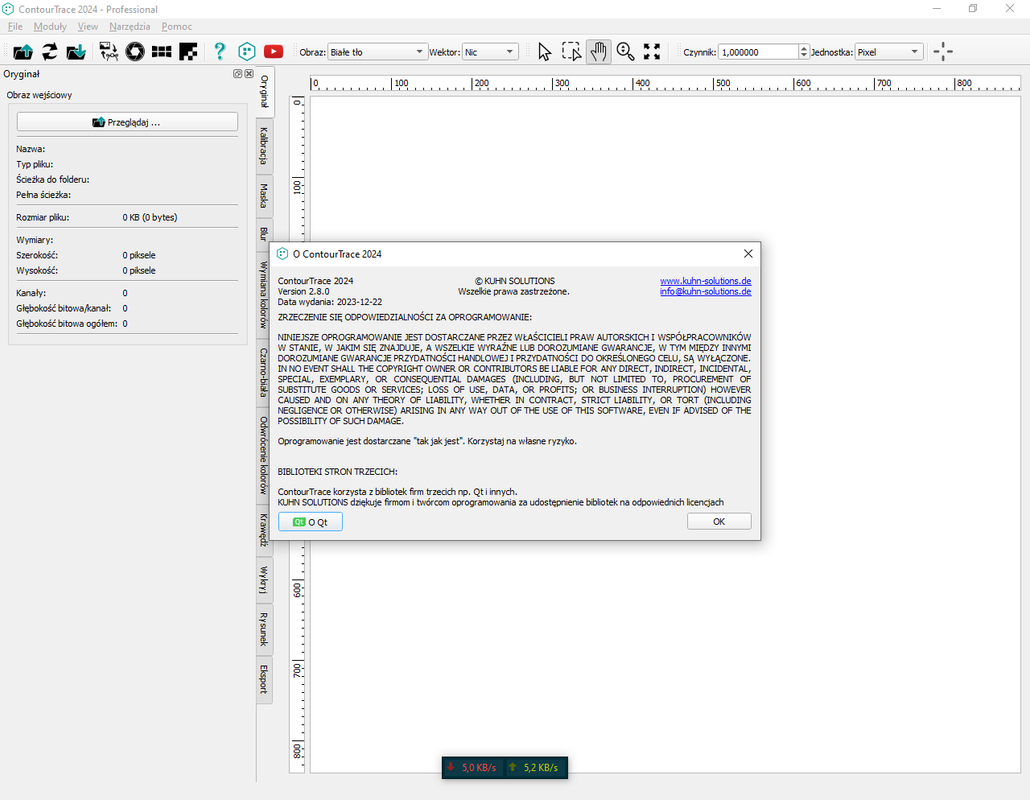Click the '© KUHN SOLUTIONS' text
This screenshot has width=1030, height=800.
(514, 281)
